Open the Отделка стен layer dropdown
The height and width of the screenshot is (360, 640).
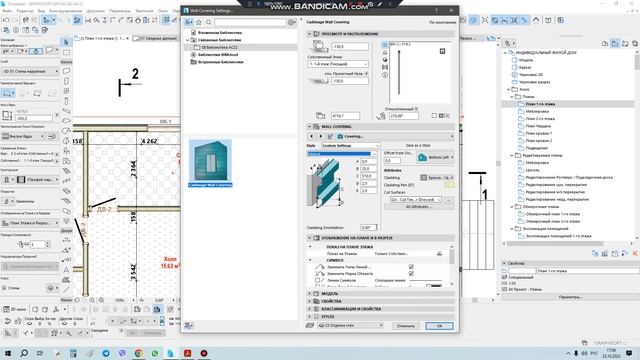350,325
